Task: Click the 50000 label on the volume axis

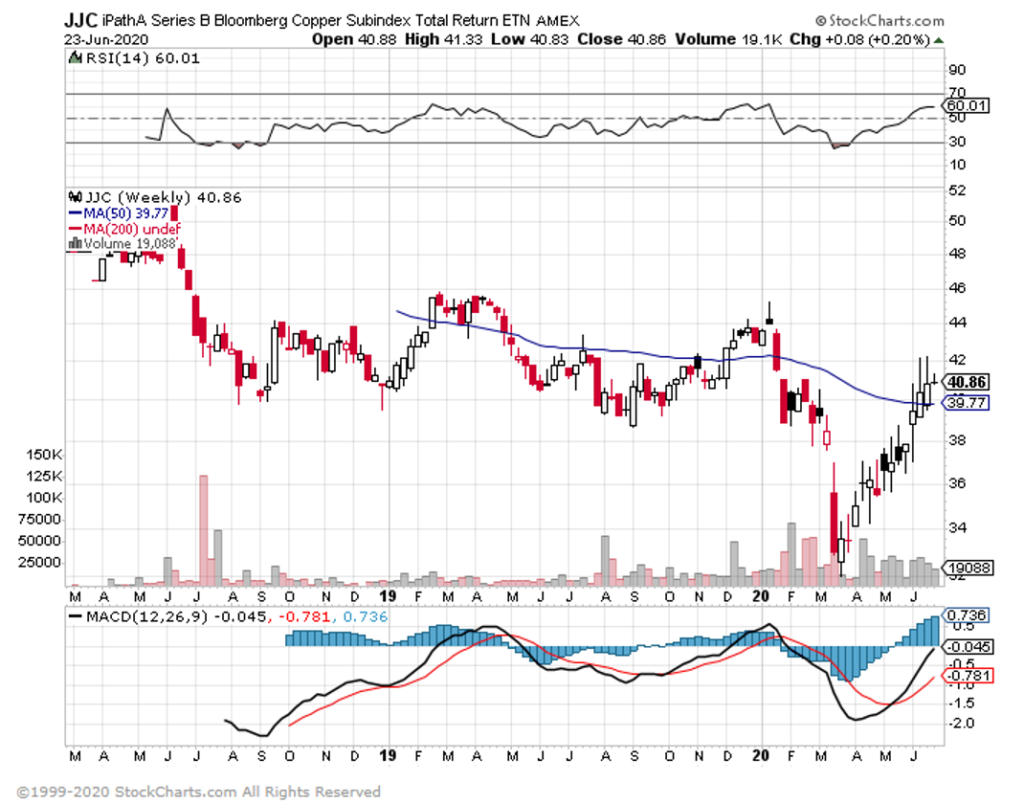Action: click(40, 541)
